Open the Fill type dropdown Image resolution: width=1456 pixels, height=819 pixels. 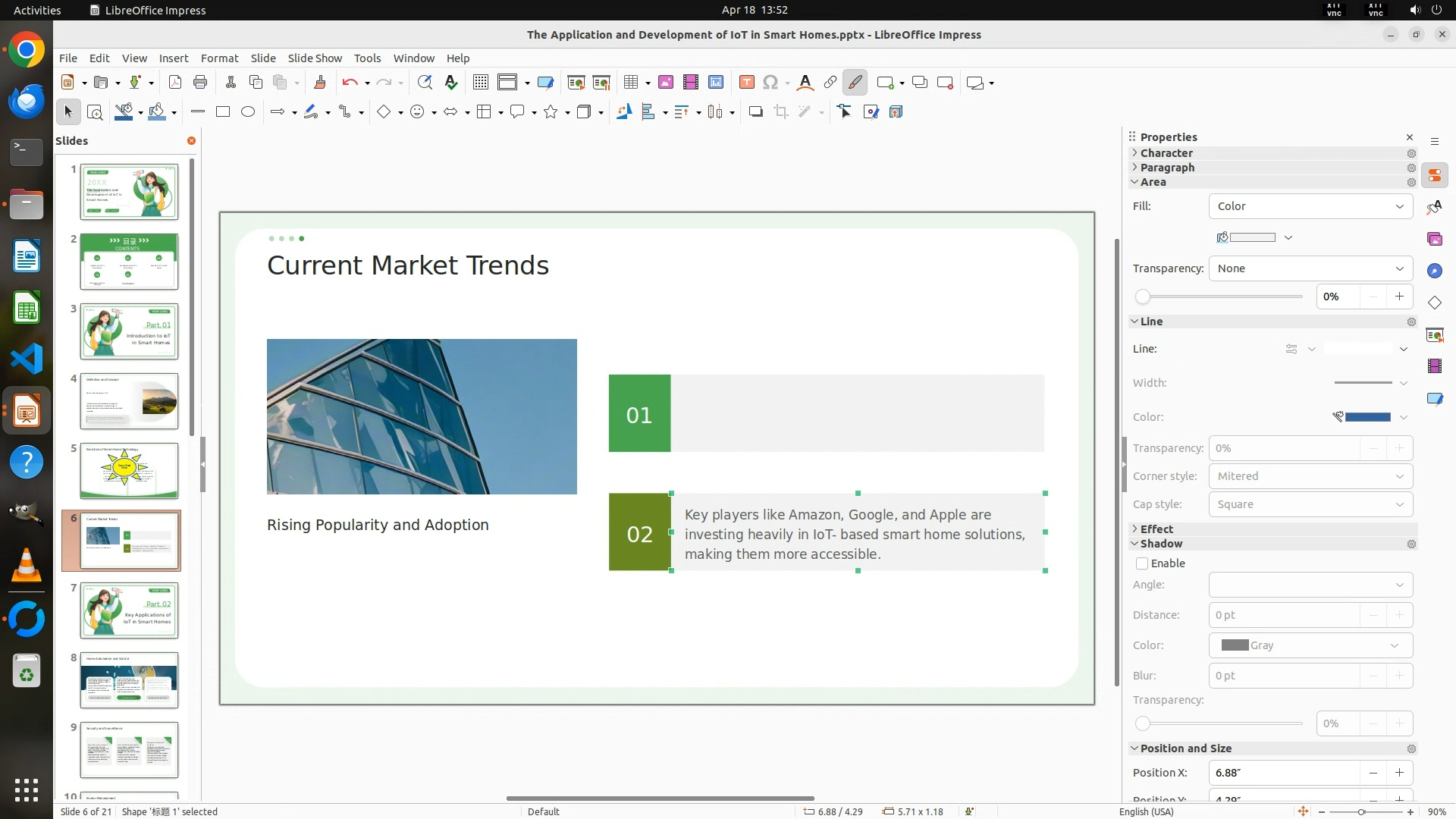pyautogui.click(x=1310, y=206)
